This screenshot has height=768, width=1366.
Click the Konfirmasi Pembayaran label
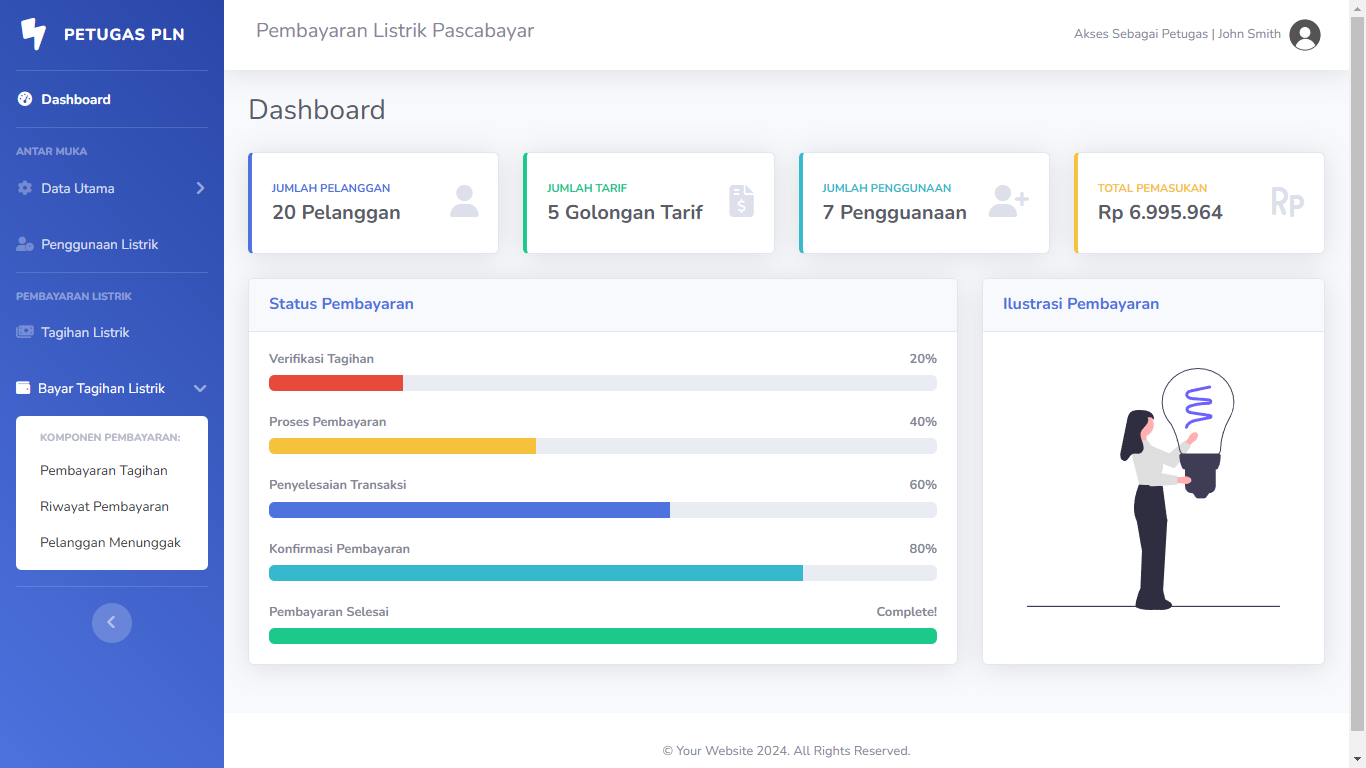click(x=339, y=549)
